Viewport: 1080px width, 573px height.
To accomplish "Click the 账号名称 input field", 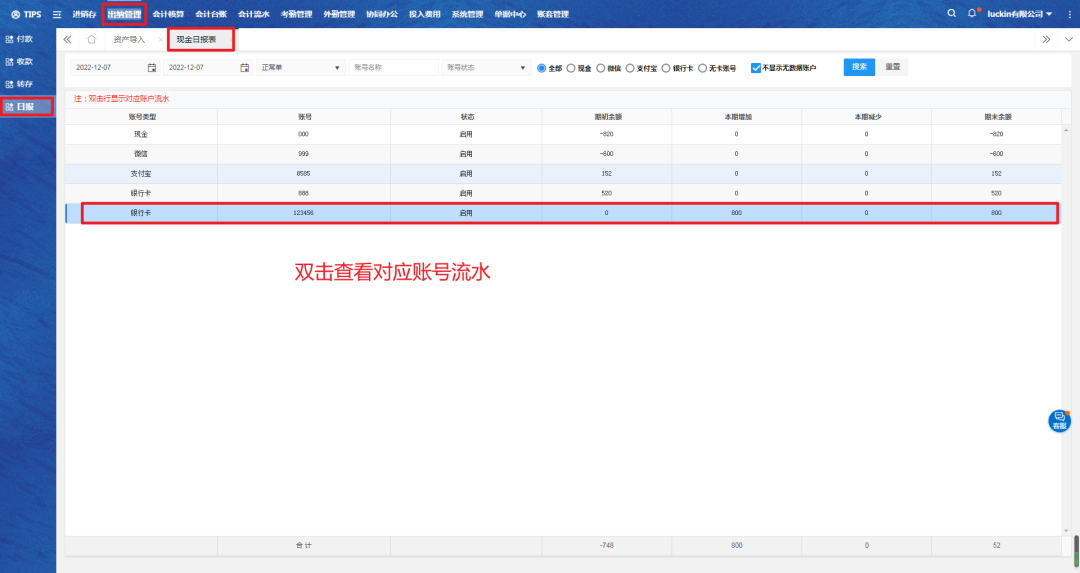I will (x=393, y=68).
